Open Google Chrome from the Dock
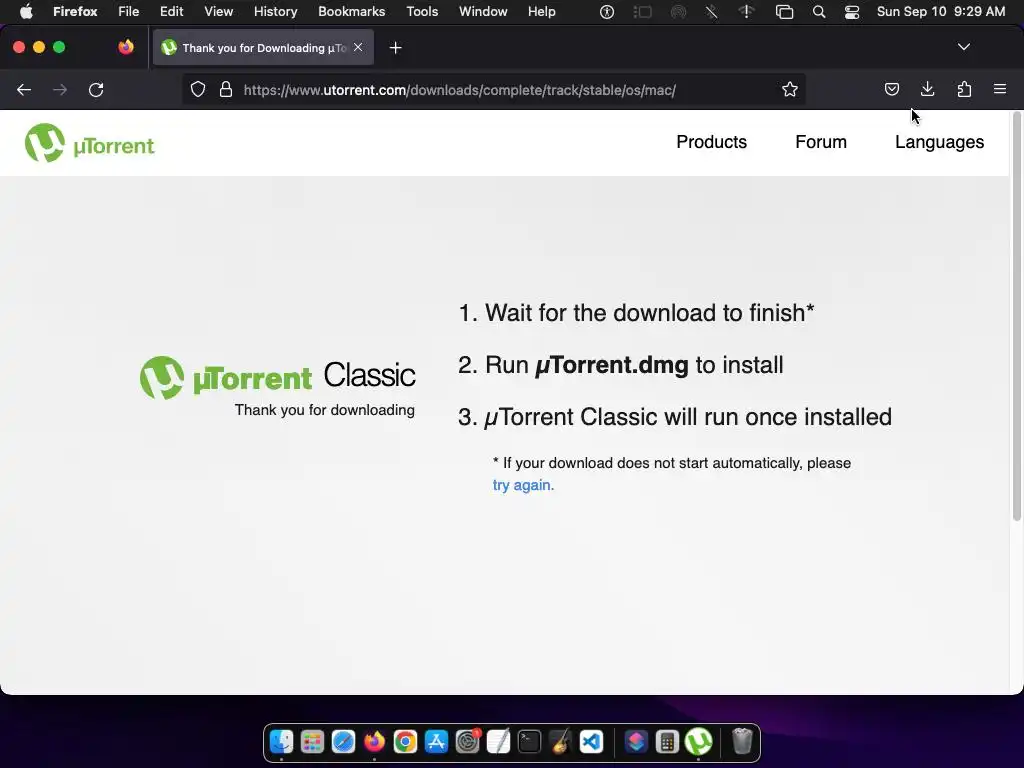Screen dimensions: 1024x768 click(x=405, y=741)
